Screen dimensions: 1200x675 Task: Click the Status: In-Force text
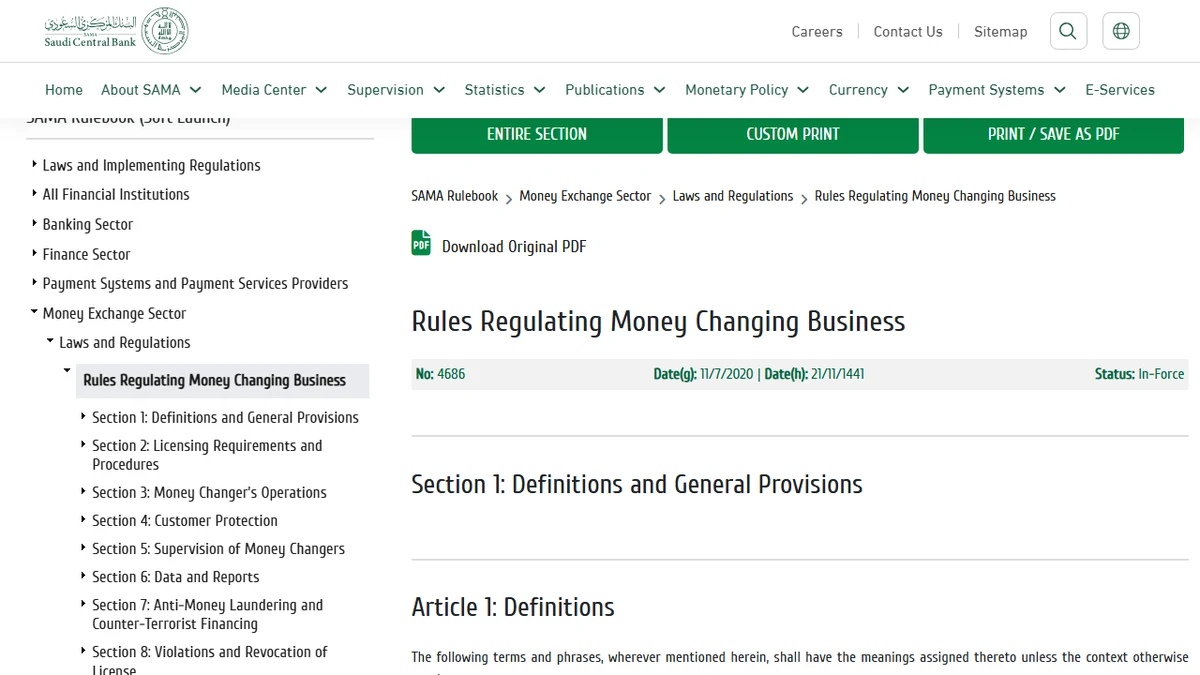pyautogui.click(x=1139, y=374)
